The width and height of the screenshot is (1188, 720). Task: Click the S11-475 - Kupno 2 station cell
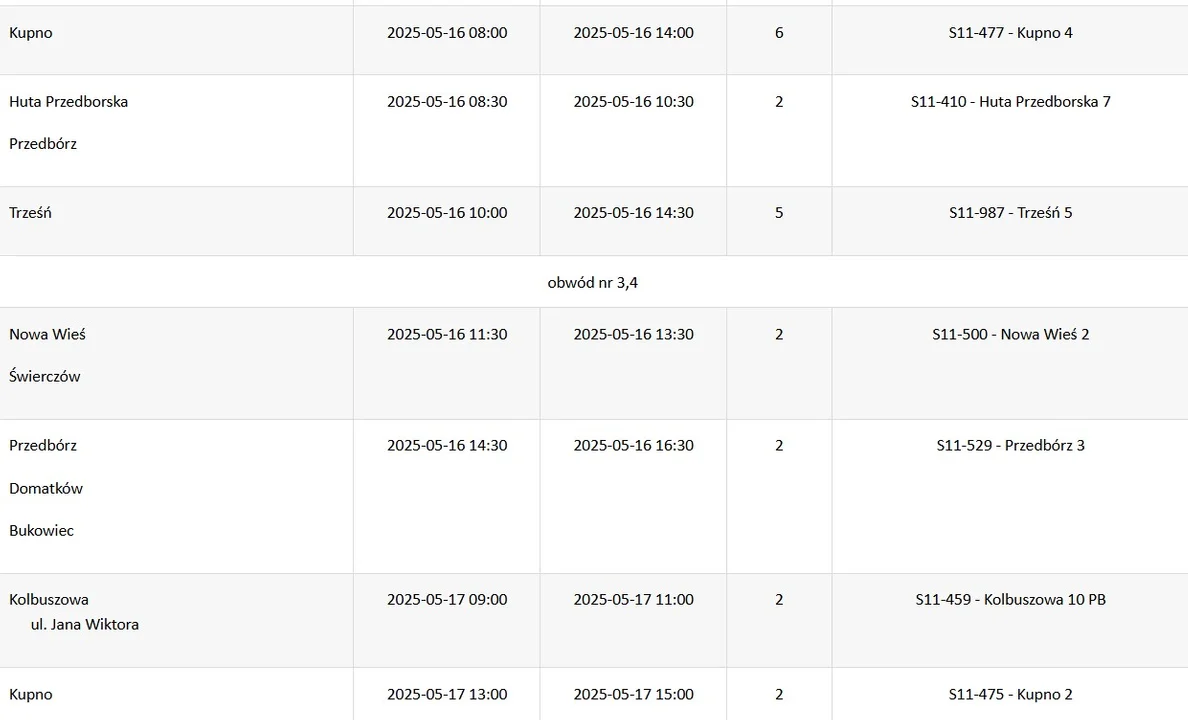tap(1010, 694)
